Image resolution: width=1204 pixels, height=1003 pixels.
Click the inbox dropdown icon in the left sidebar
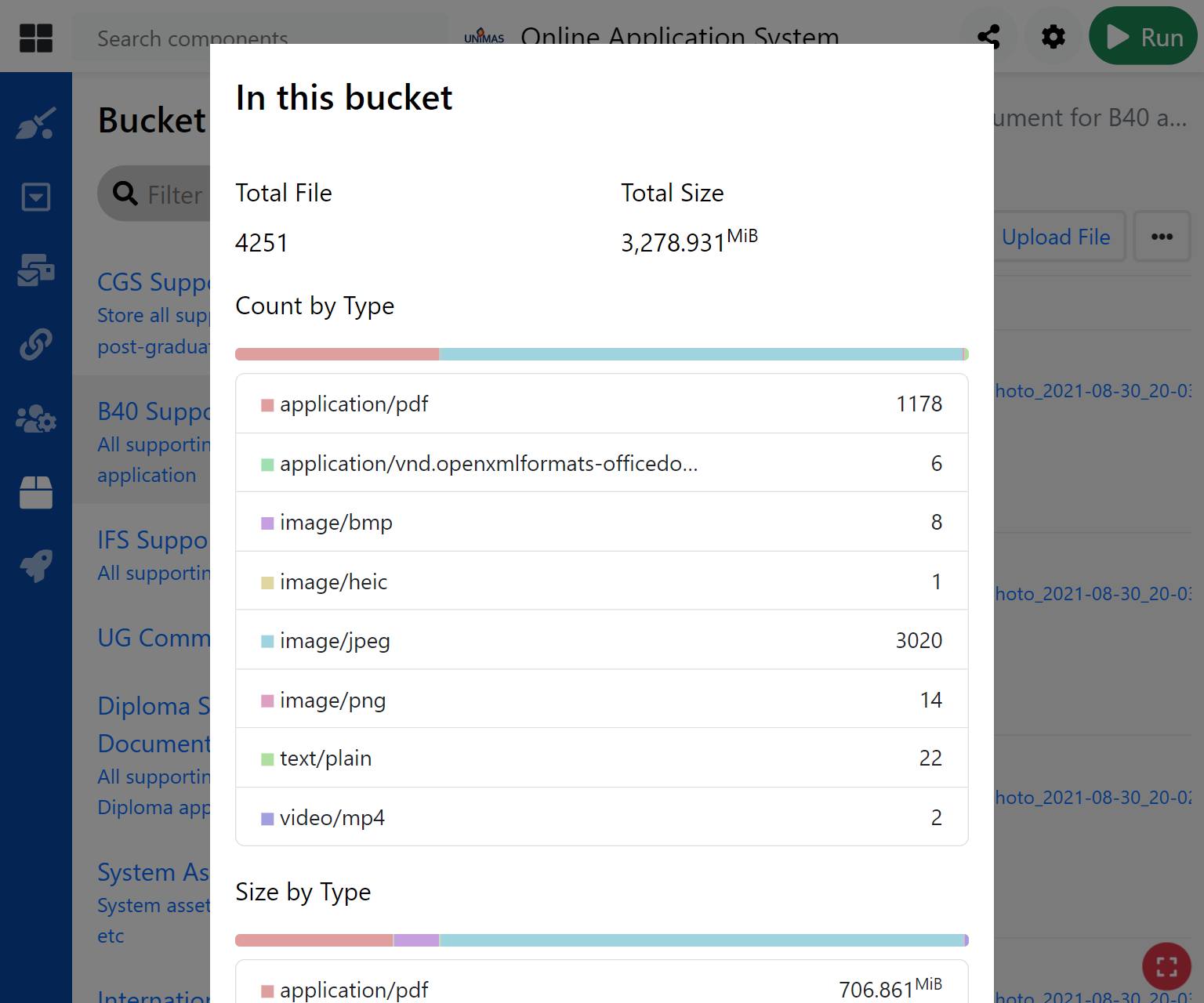pyautogui.click(x=36, y=197)
